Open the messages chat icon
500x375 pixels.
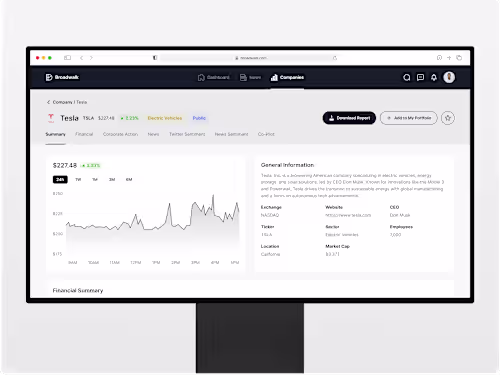(x=420, y=77)
